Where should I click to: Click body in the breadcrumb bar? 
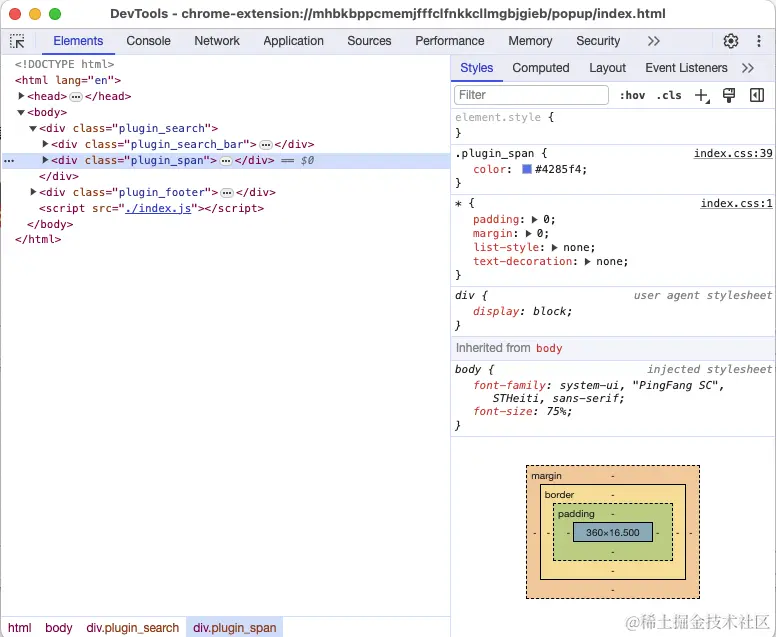(59, 628)
